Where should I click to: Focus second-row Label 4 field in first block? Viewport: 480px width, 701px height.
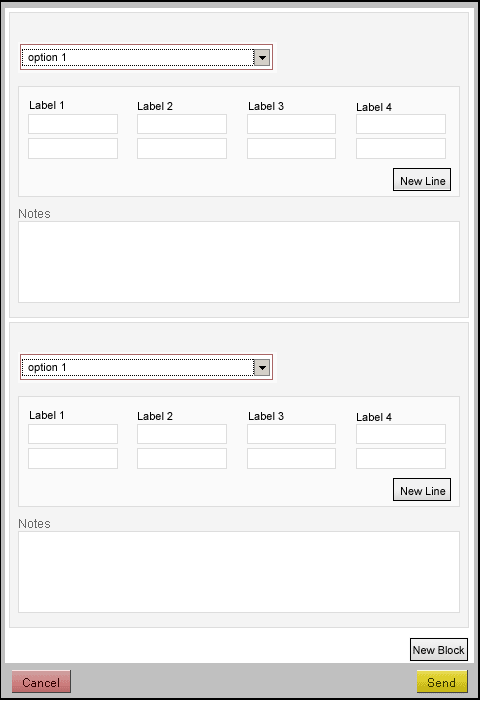point(401,149)
